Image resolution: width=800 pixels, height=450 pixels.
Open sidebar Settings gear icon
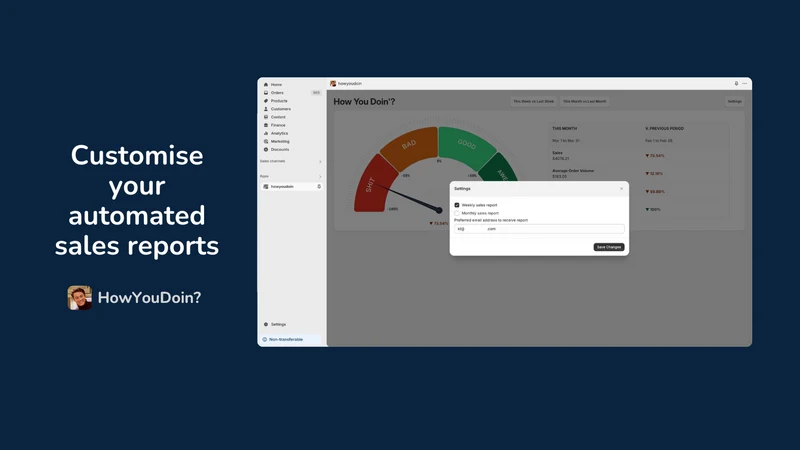(x=266, y=324)
